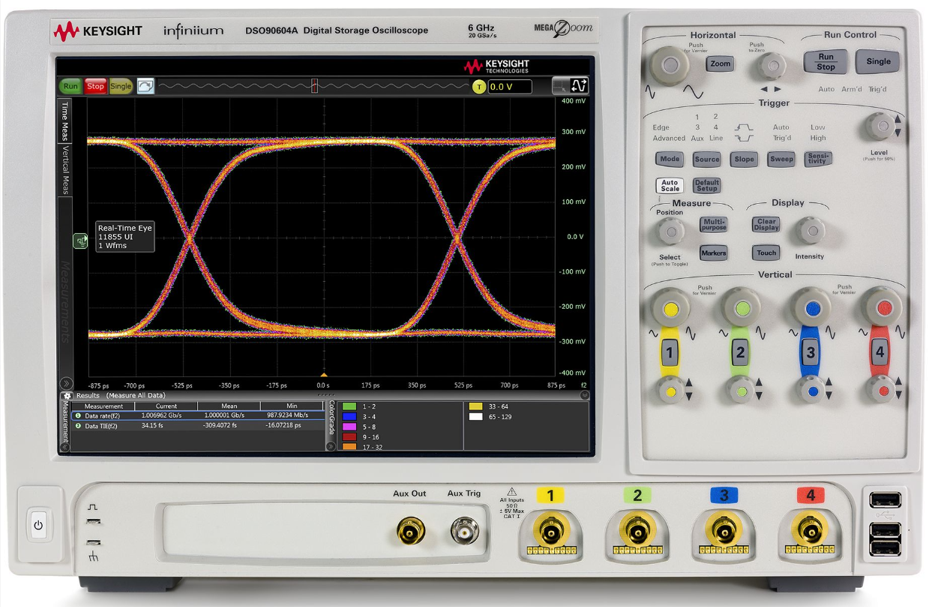Viewport: 928px width, 607px height.
Task: Click the Results panel gear icon
Action: (68, 396)
